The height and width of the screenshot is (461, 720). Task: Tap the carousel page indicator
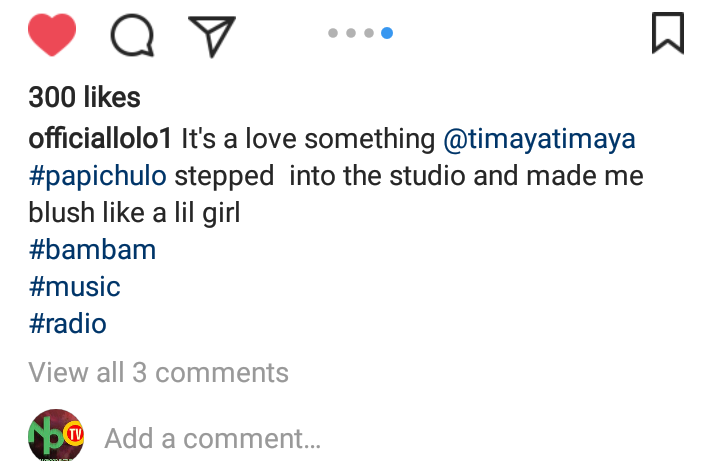(x=360, y=33)
